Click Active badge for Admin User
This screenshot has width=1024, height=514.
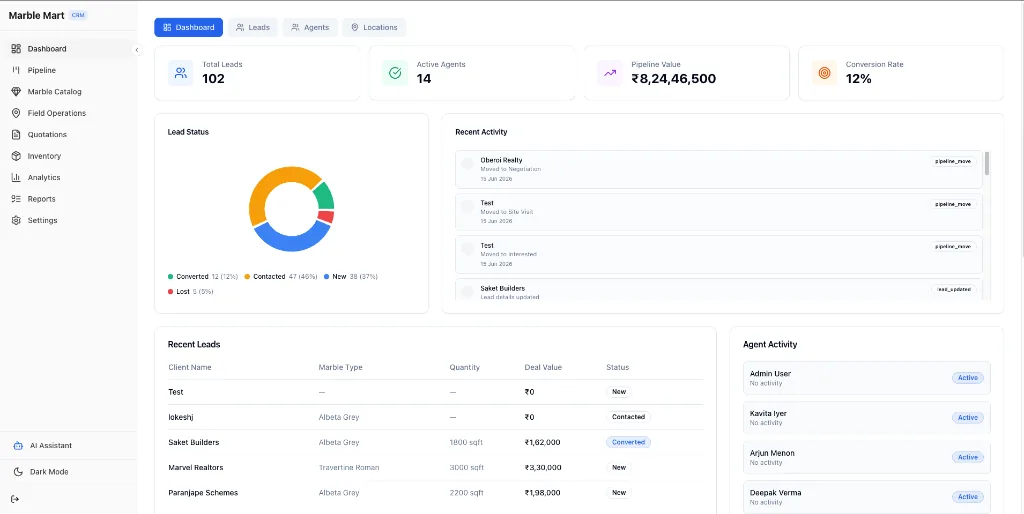click(967, 378)
